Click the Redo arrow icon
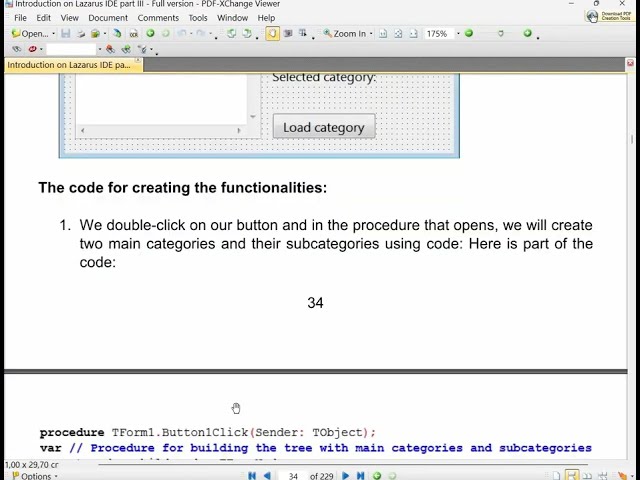Image resolution: width=640 pixels, height=480 pixels. coord(200,33)
